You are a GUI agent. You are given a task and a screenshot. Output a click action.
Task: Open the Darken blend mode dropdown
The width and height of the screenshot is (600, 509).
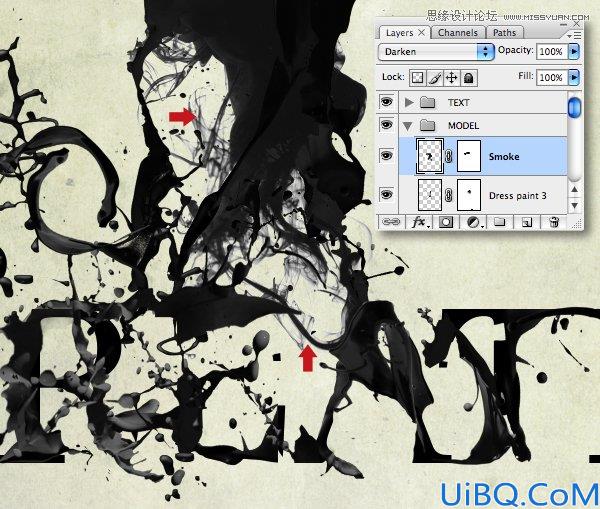click(x=435, y=51)
